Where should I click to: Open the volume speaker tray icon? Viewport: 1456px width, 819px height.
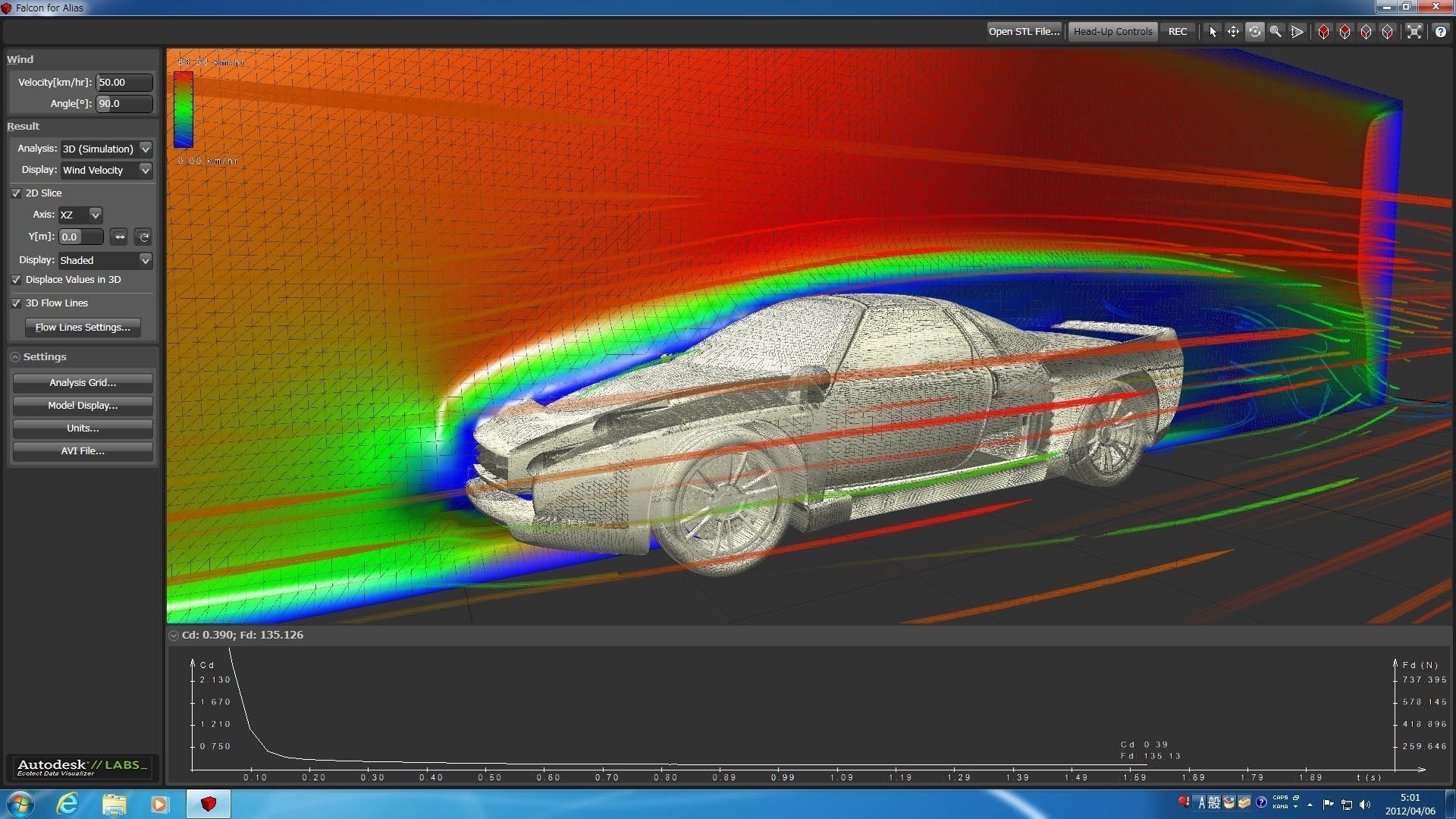coord(1365,805)
